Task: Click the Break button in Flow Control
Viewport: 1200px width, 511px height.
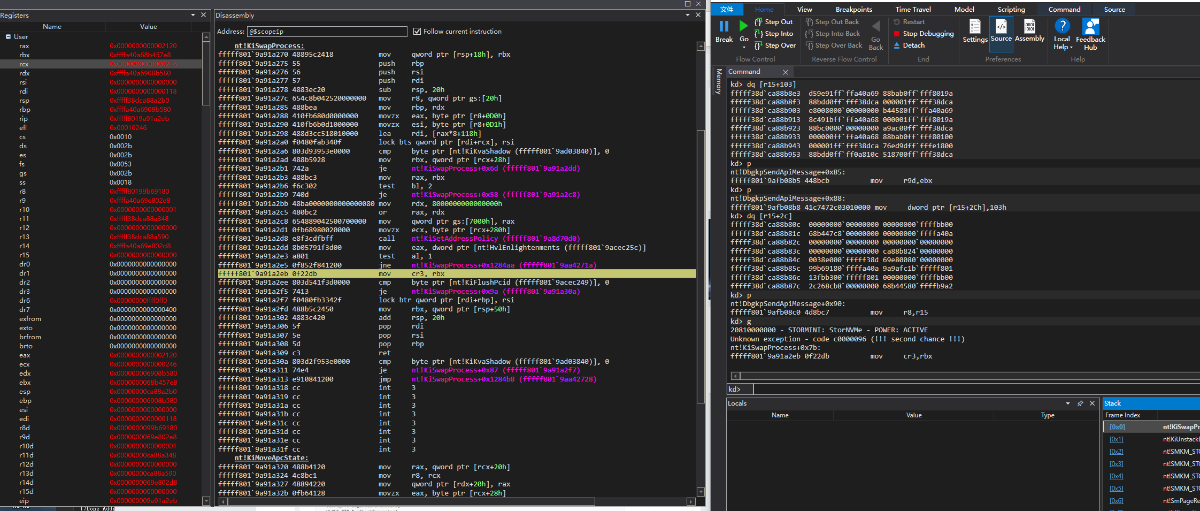Action: tap(724, 30)
